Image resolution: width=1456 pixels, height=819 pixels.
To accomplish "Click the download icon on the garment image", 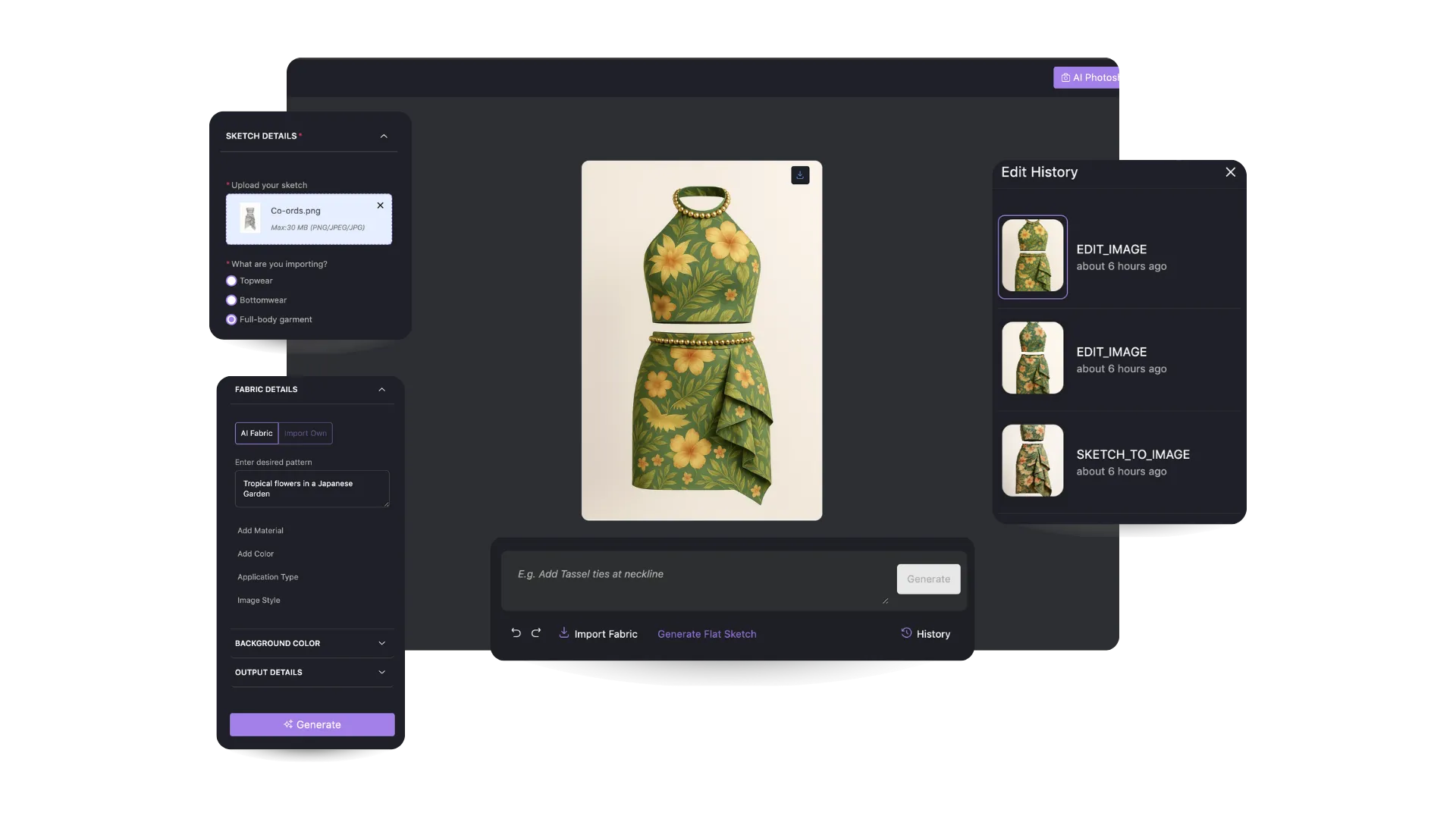I will pos(800,175).
